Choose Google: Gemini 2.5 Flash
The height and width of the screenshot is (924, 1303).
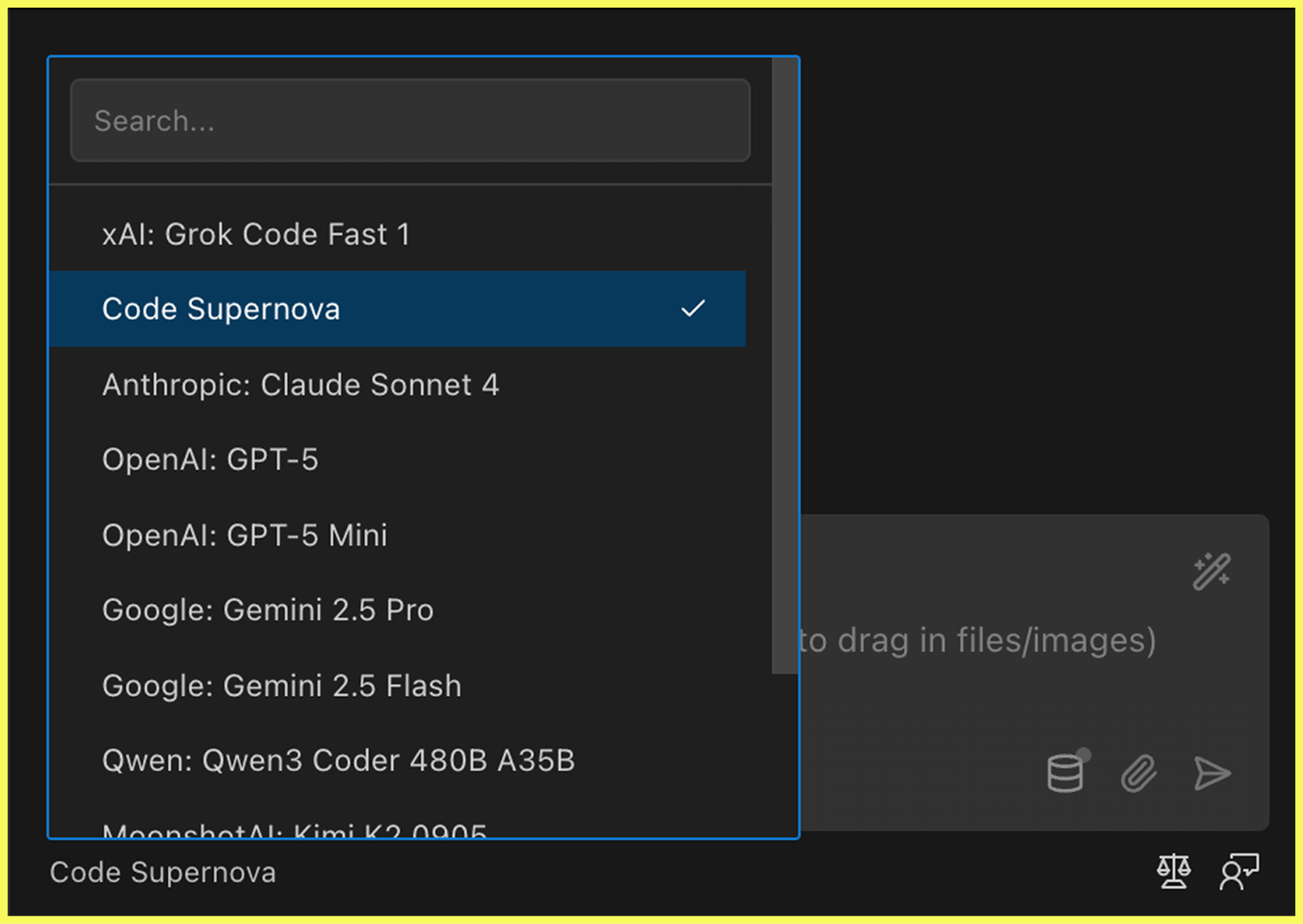[x=281, y=686]
